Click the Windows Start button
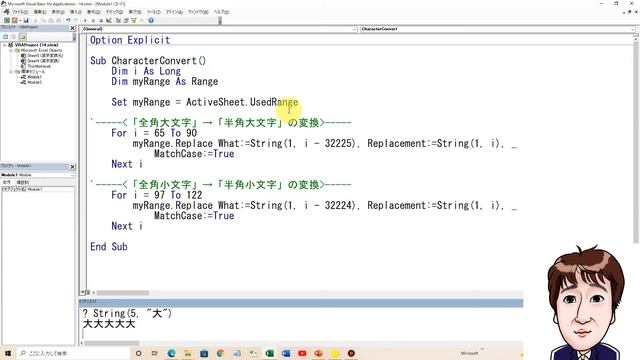Image resolution: width=640 pixels, height=360 pixels. pyautogui.click(x=8, y=353)
